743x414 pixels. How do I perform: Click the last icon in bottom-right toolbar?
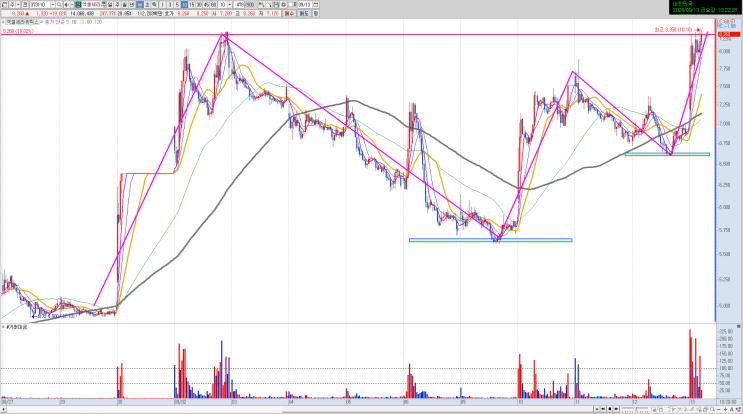(x=738, y=409)
